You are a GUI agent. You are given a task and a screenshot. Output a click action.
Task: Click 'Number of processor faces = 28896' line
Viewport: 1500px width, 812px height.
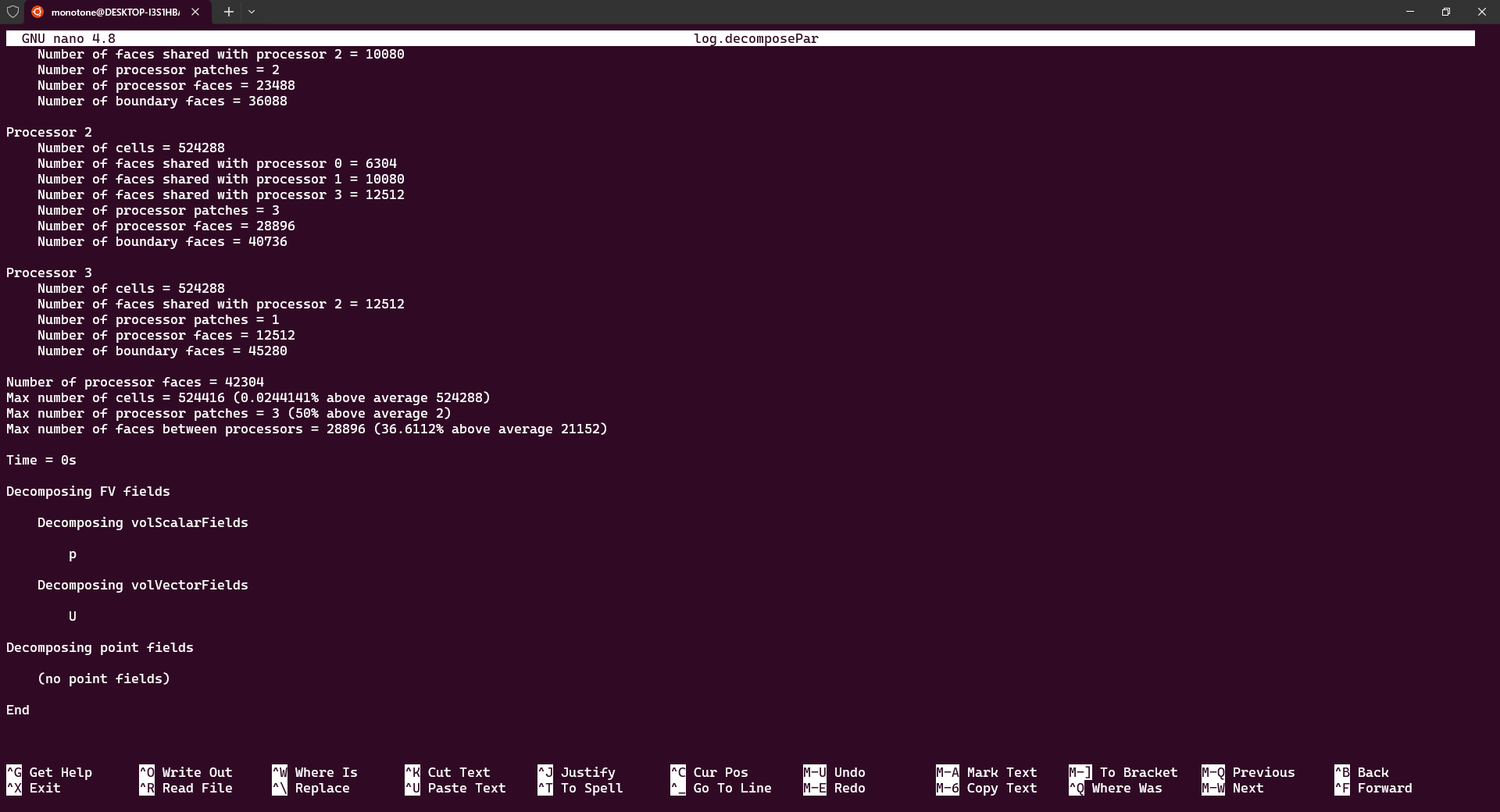click(x=166, y=226)
